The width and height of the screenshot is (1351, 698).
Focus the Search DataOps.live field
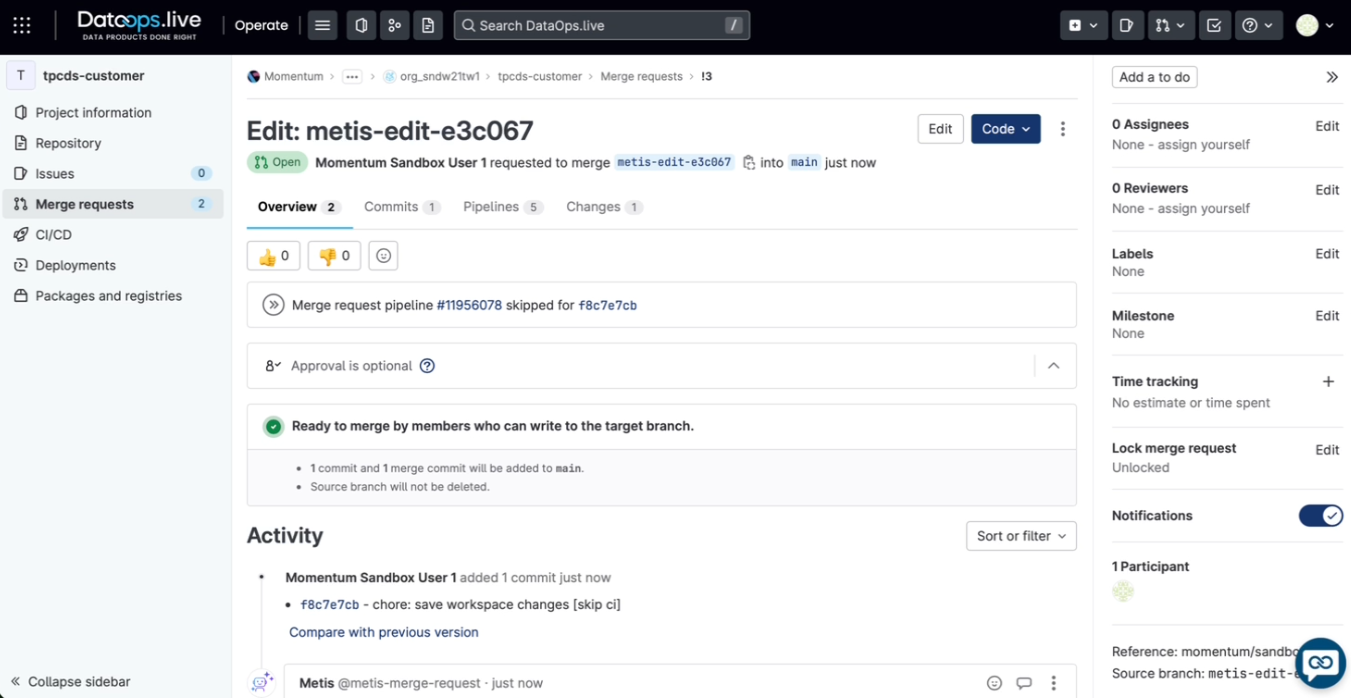pos(602,25)
